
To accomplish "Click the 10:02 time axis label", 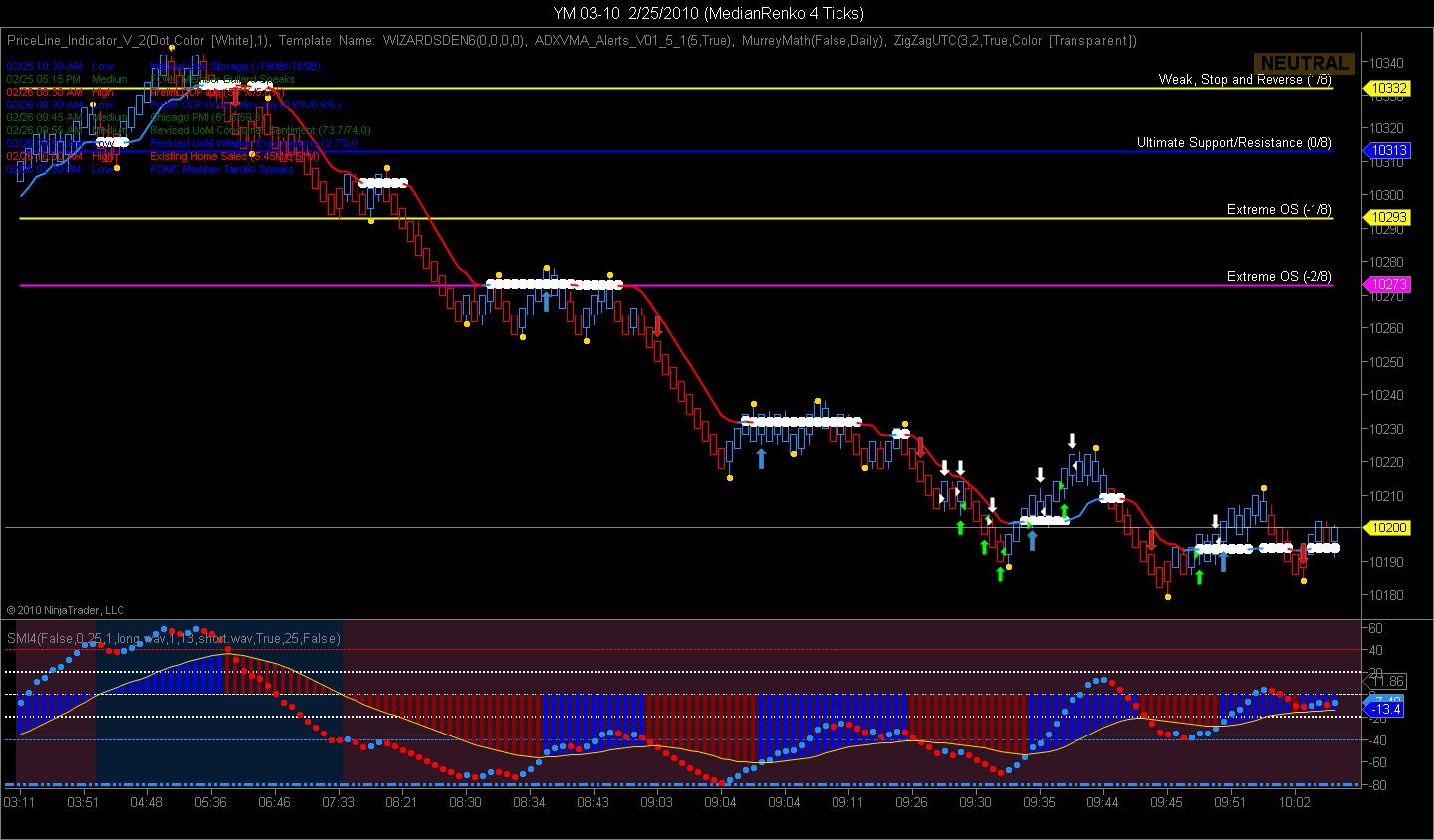I will click(1295, 801).
